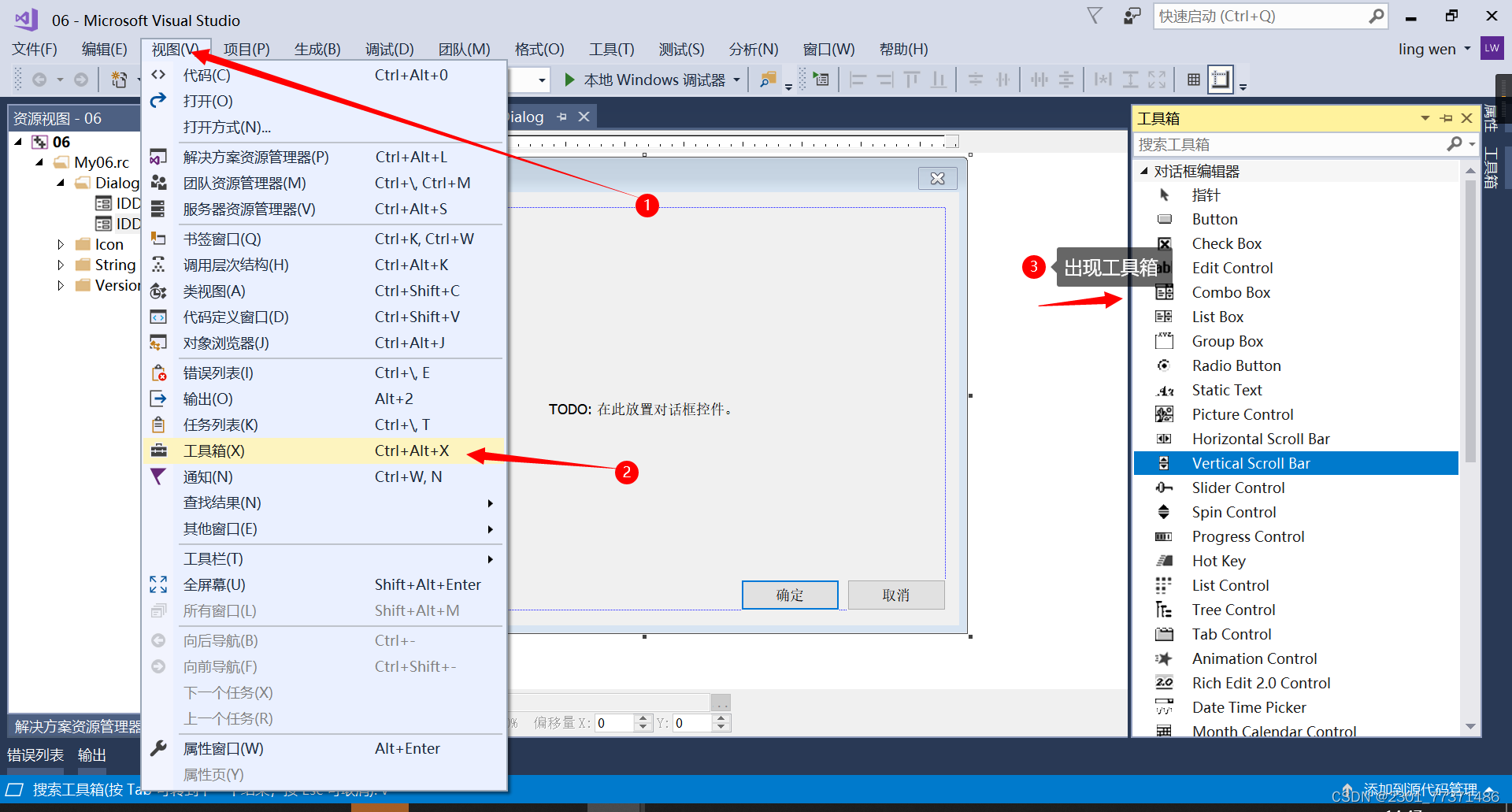
Task: Click the 取消 button in the dialog
Action: click(x=895, y=595)
